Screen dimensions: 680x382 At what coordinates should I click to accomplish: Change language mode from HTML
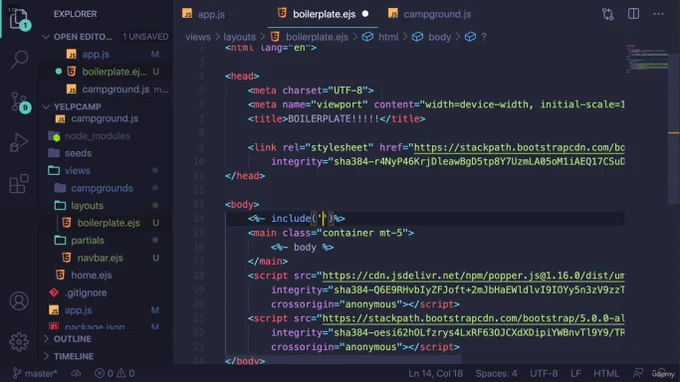click(606, 373)
